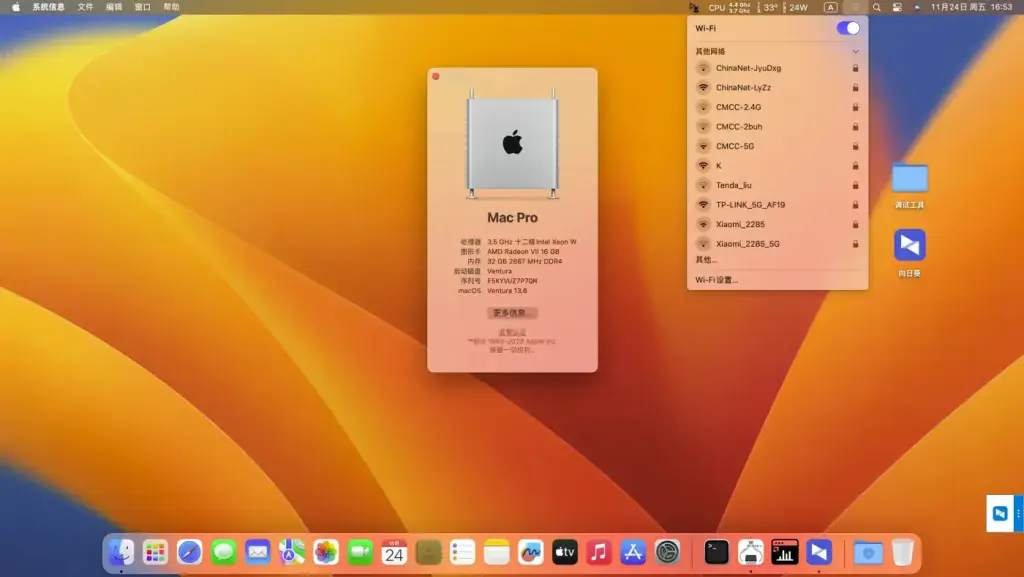Open the App Store in the Dock

[633, 552]
